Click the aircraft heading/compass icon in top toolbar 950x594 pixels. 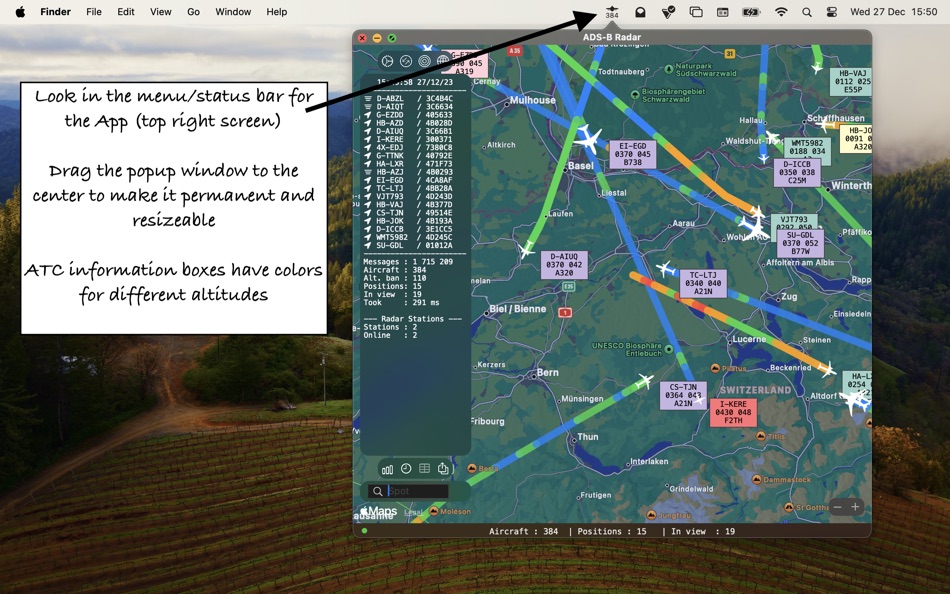click(388, 61)
